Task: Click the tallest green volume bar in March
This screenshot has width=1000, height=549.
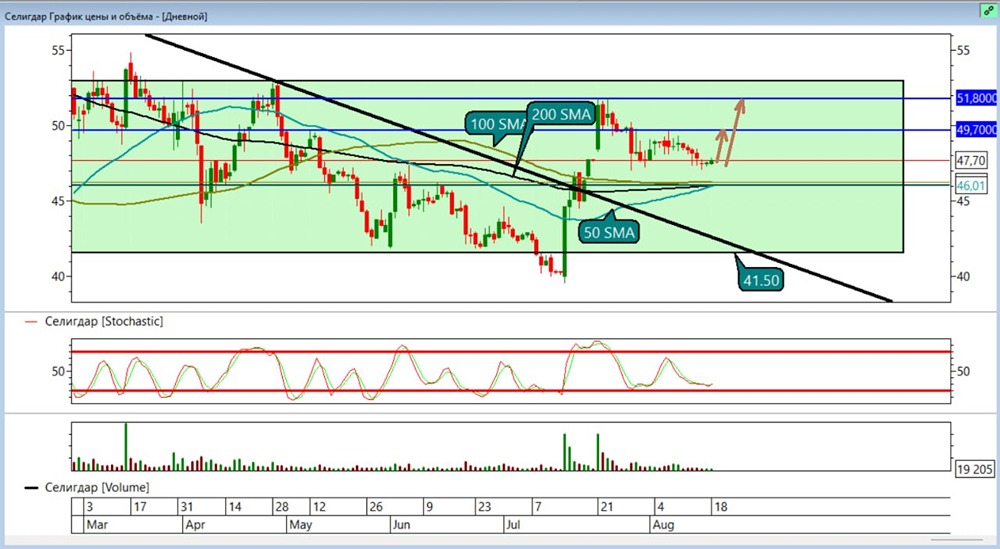Action: point(126,446)
